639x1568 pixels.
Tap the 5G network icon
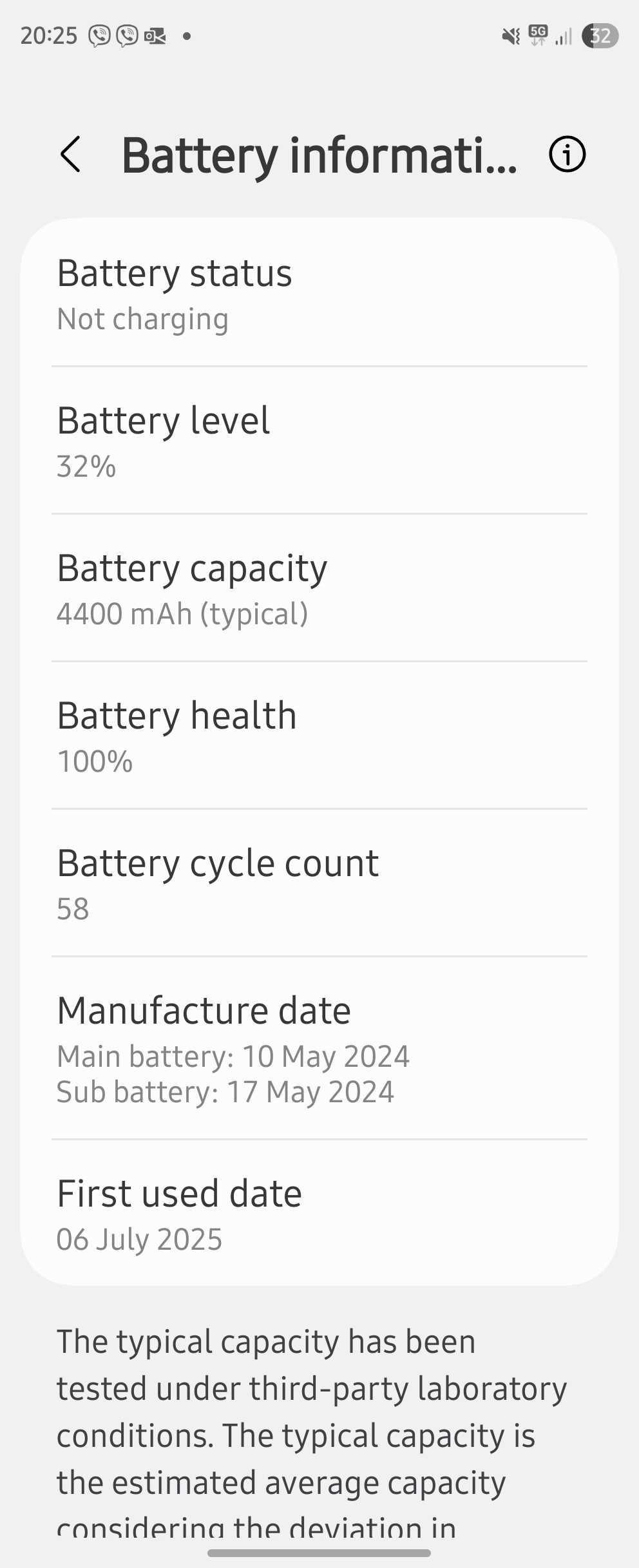click(x=538, y=35)
